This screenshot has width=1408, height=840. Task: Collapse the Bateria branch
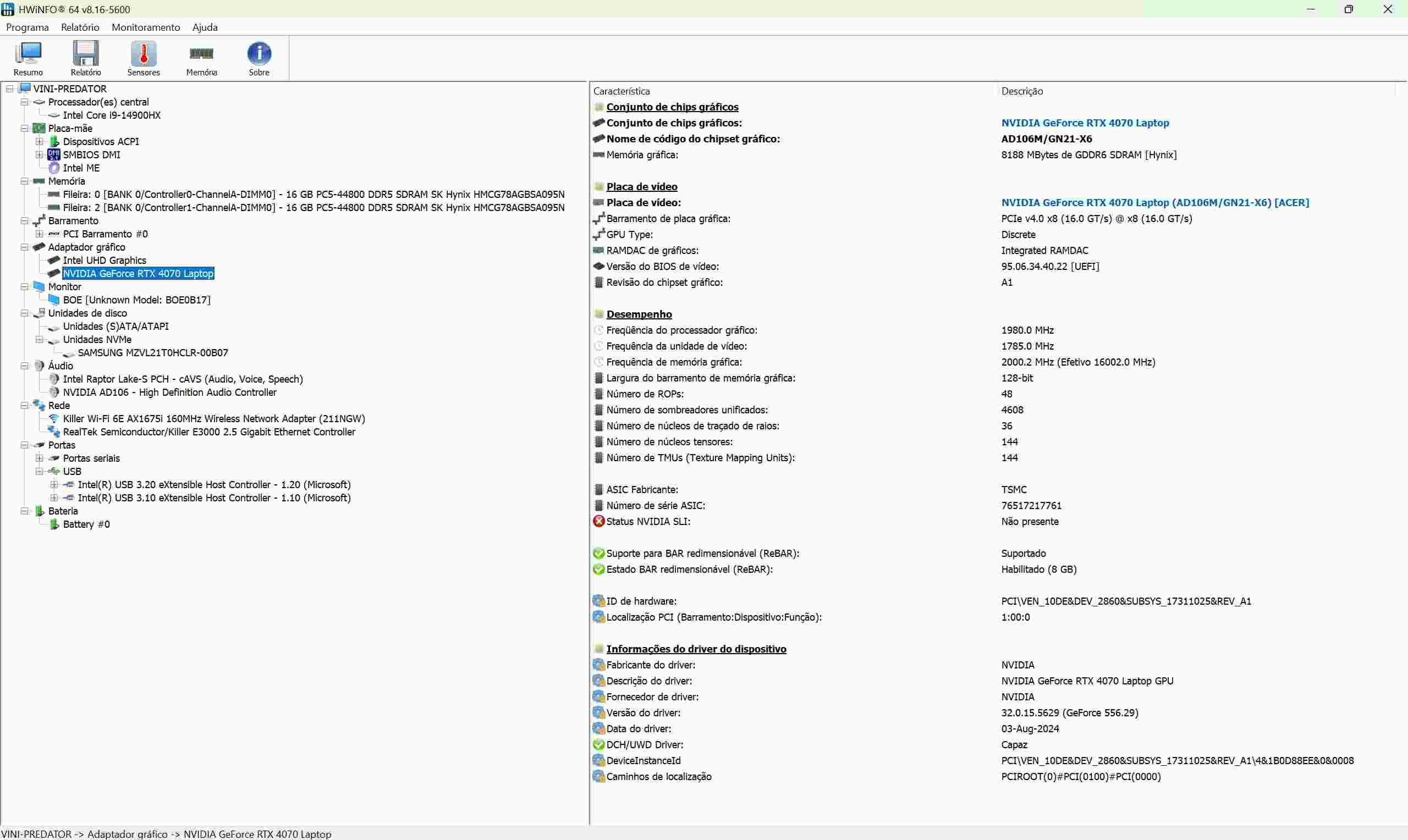(x=24, y=511)
